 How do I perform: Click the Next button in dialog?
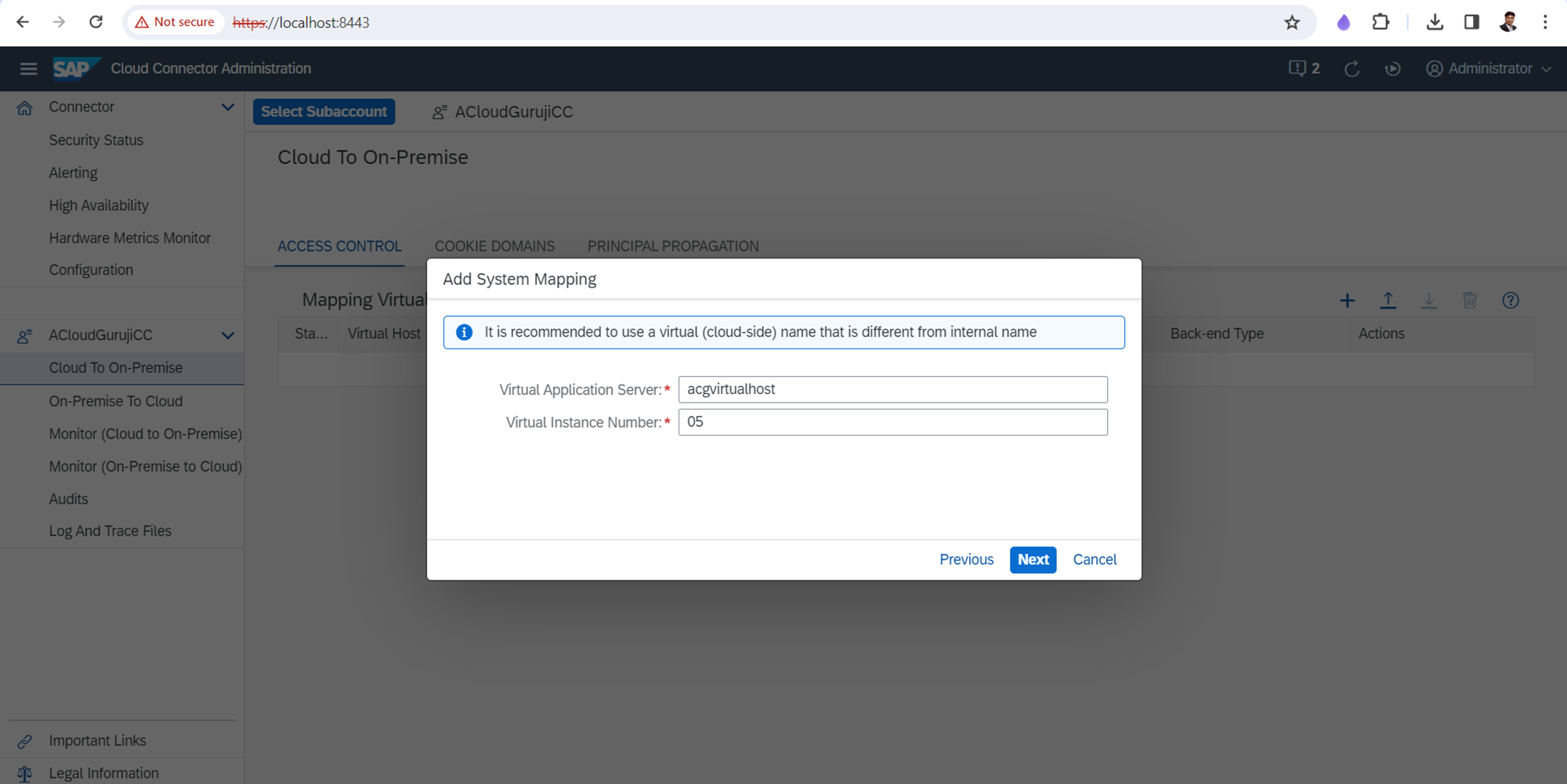[x=1033, y=559]
